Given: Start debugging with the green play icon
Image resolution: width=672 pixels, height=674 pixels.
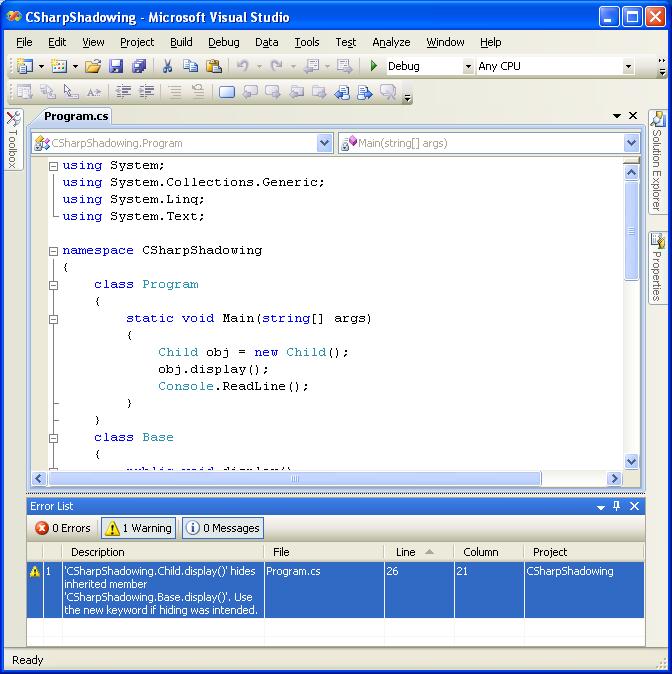Looking at the screenshot, I should coord(374,66).
